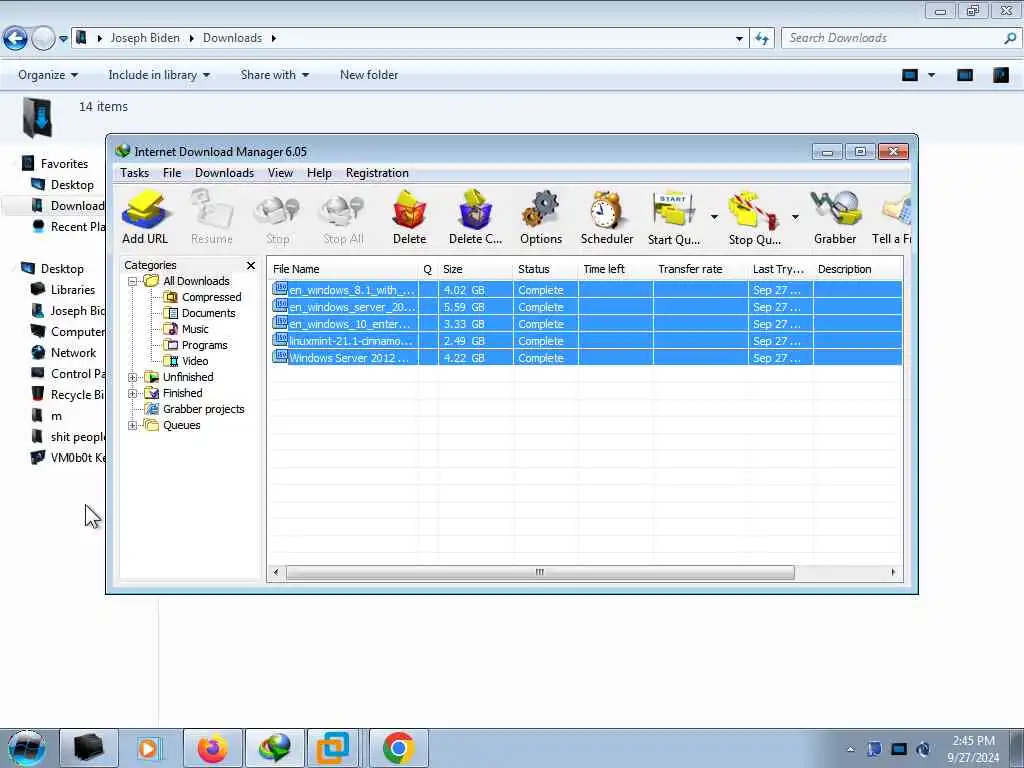This screenshot has height=768, width=1024.
Task: Select the Video category
Action: pos(195,361)
